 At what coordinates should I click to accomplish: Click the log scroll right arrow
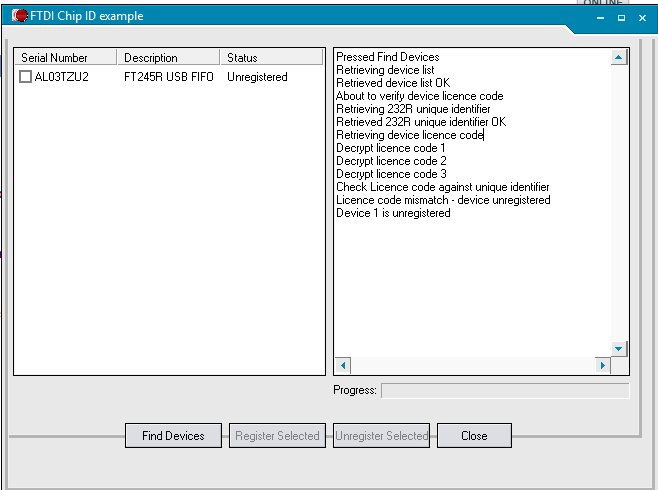tap(603, 365)
